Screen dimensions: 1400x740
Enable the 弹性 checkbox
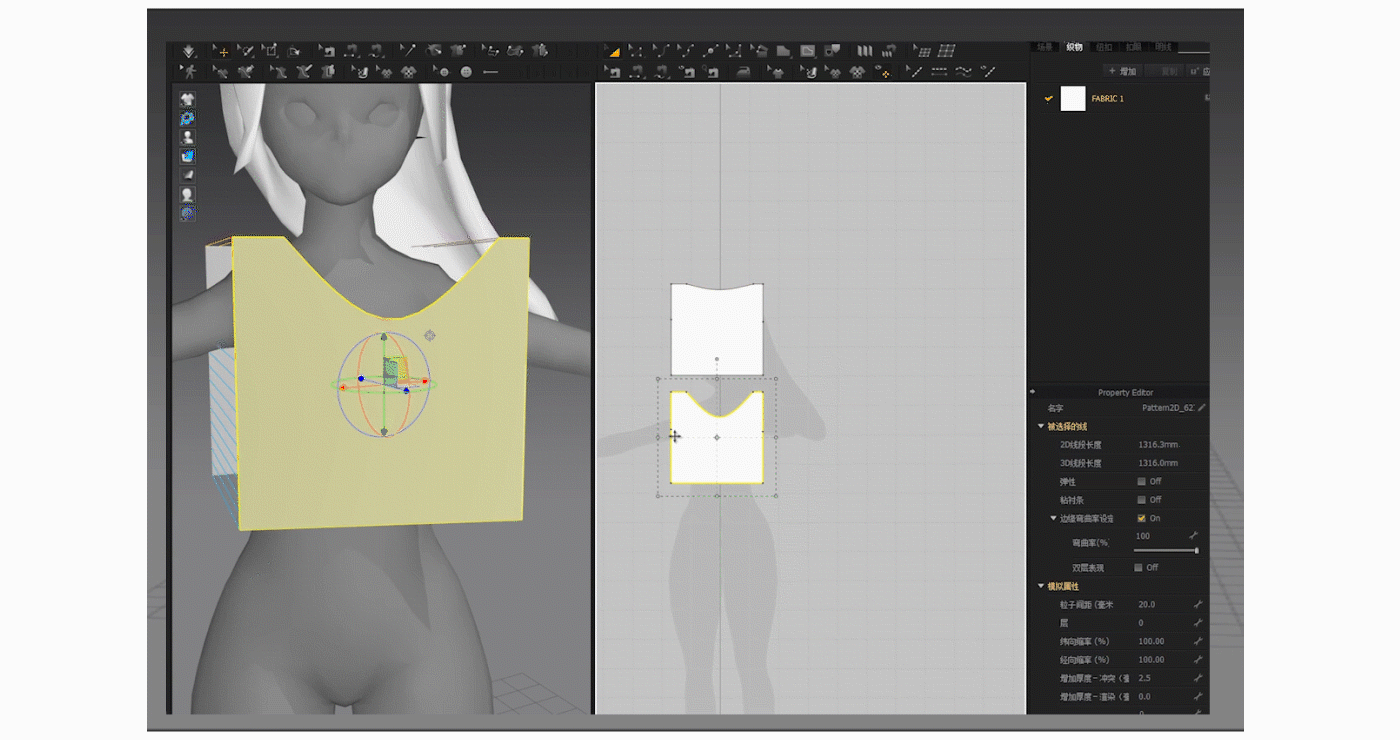1141,481
